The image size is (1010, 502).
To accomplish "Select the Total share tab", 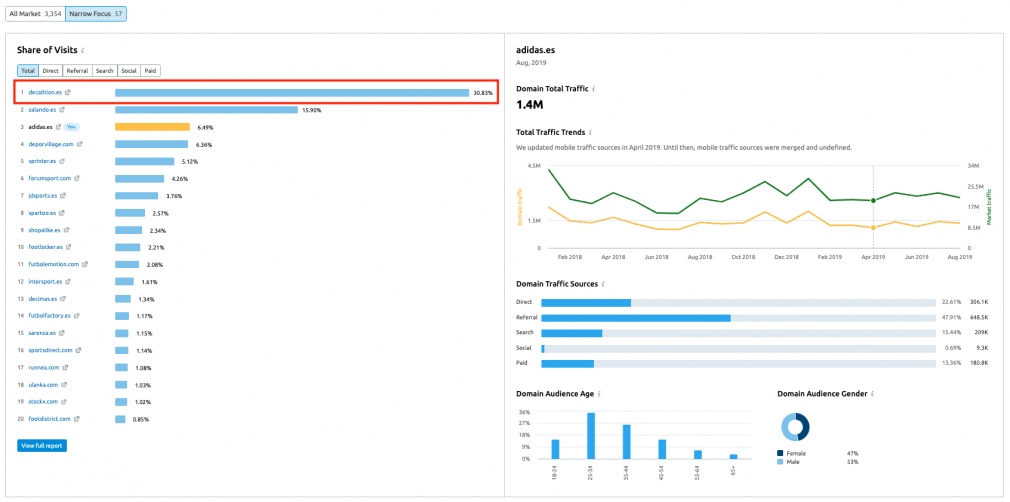I will tap(28, 71).
